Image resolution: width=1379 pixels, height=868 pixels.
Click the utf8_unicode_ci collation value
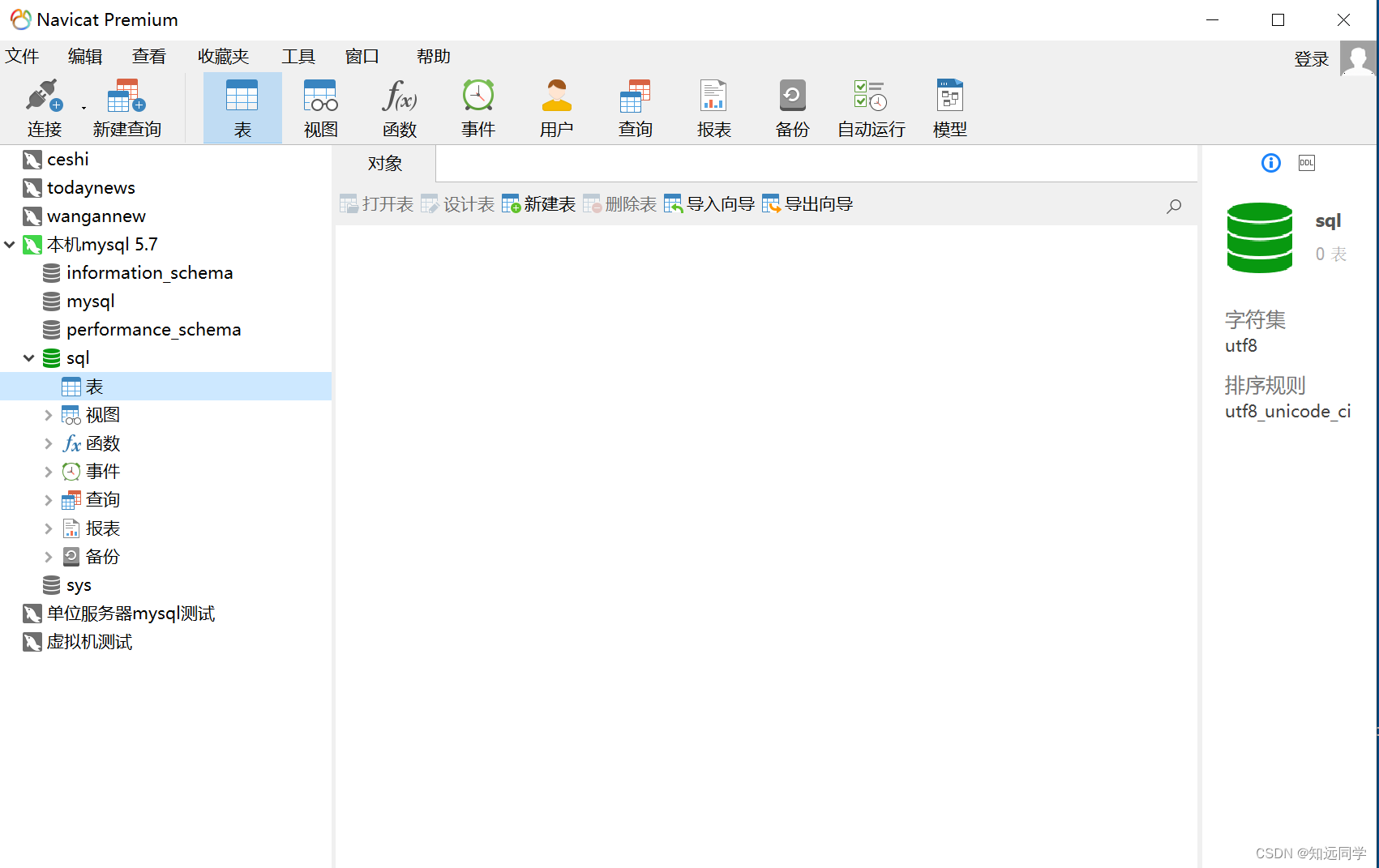(x=1287, y=412)
